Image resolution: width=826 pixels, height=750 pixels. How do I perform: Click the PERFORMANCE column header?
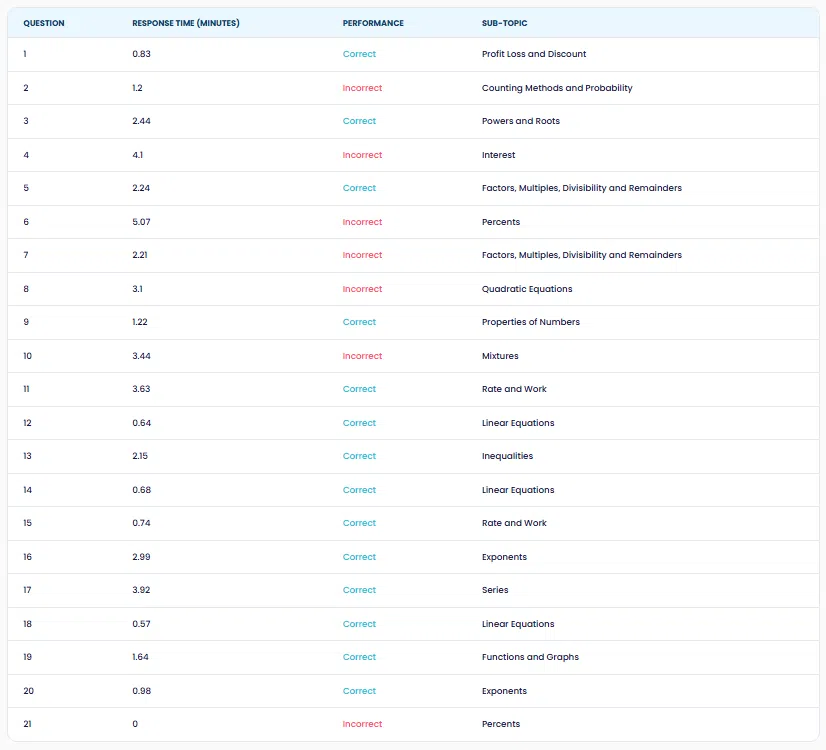pos(373,23)
